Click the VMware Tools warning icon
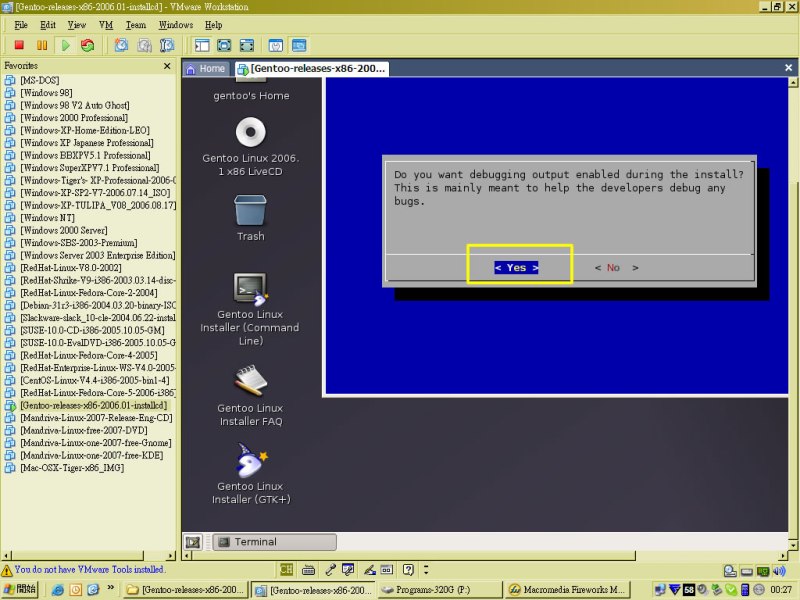This screenshot has height=600, width=800. [x=7, y=570]
